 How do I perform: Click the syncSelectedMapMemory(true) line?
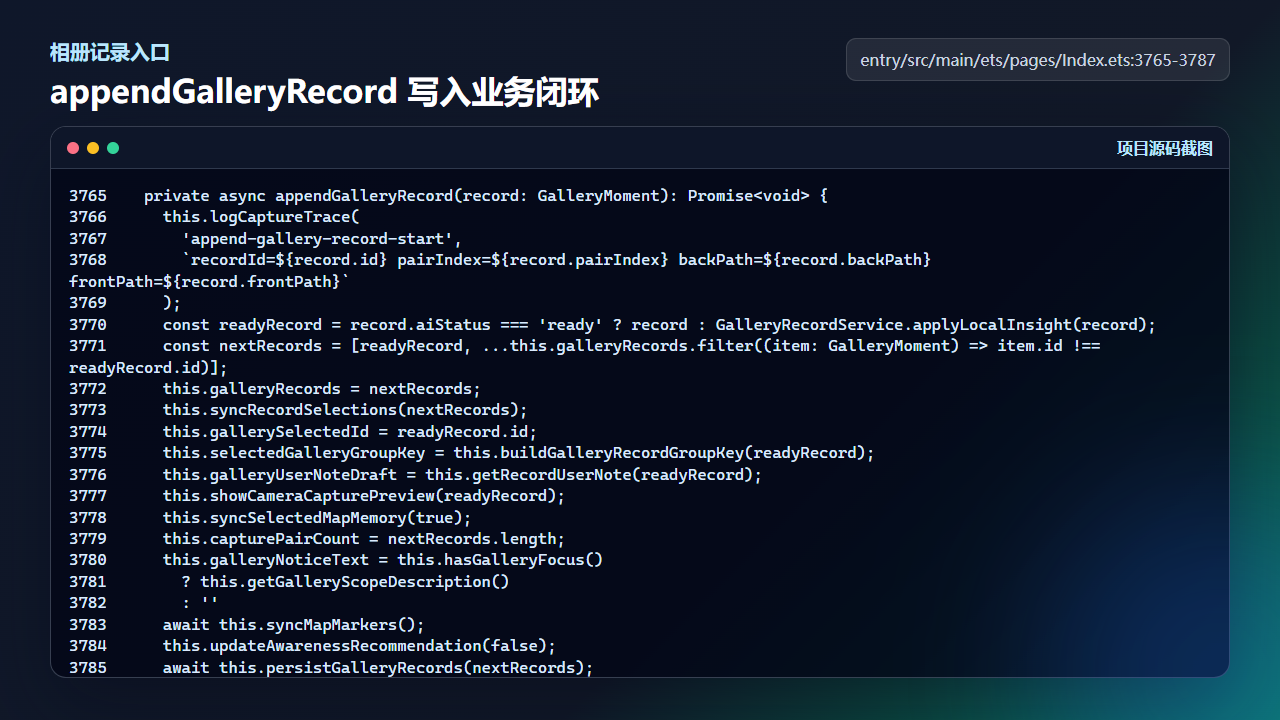317,518
